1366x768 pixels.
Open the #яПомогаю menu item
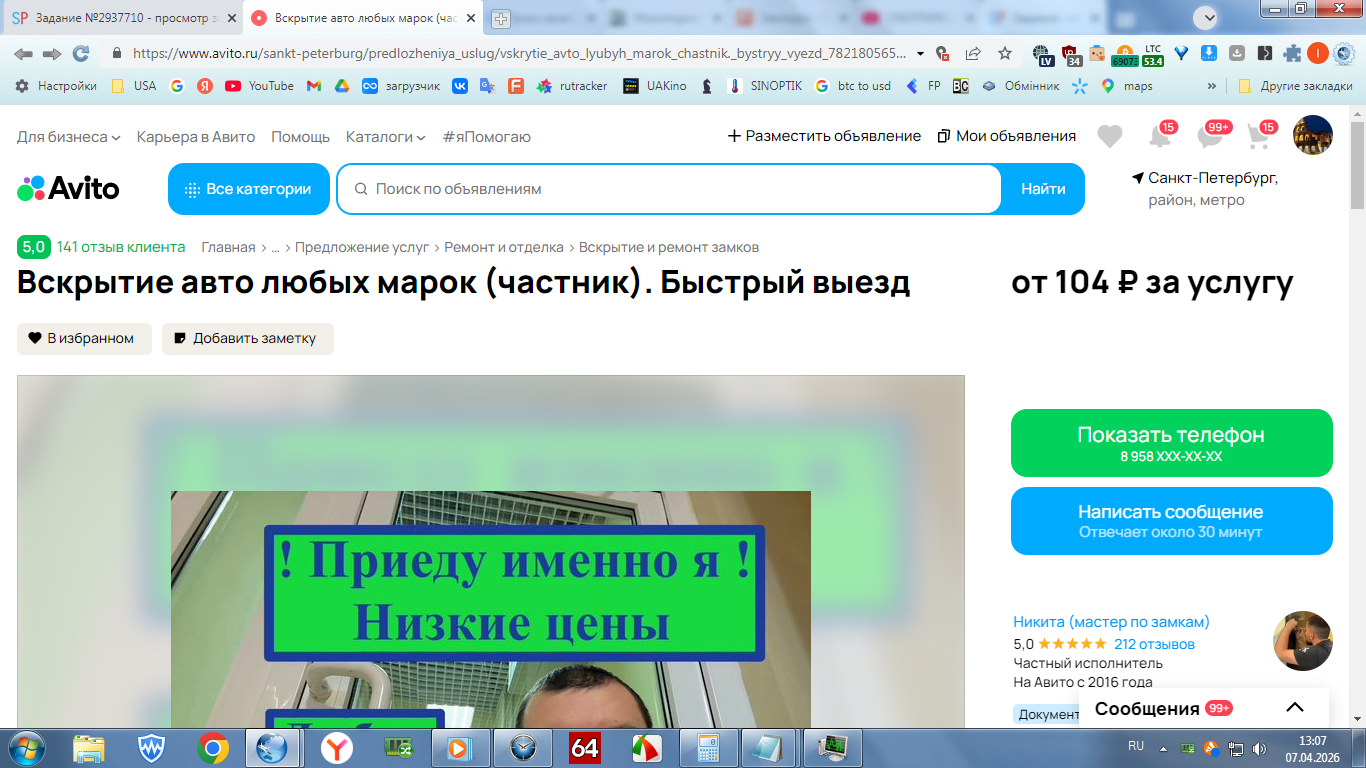pyautogui.click(x=487, y=136)
